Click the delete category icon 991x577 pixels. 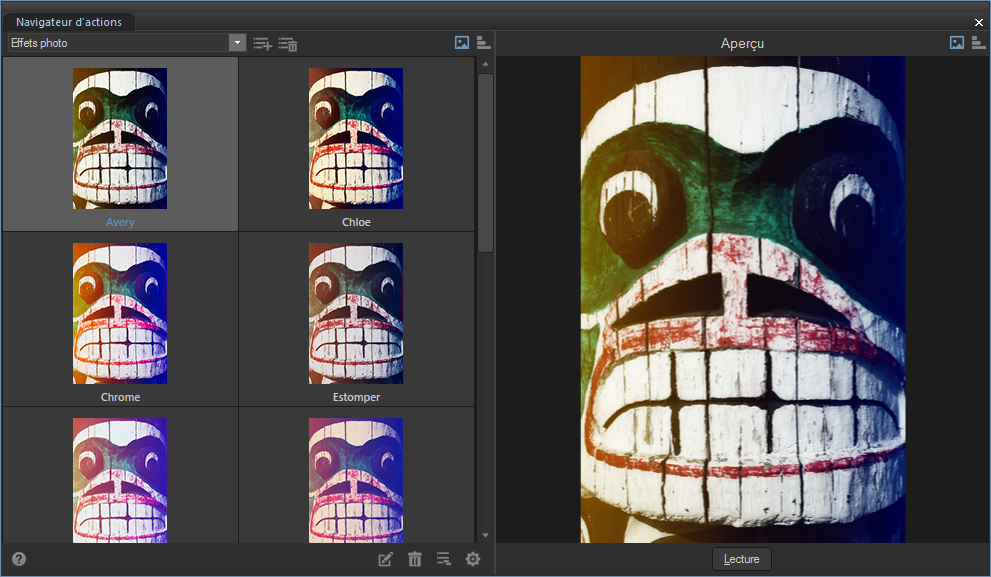pos(288,43)
